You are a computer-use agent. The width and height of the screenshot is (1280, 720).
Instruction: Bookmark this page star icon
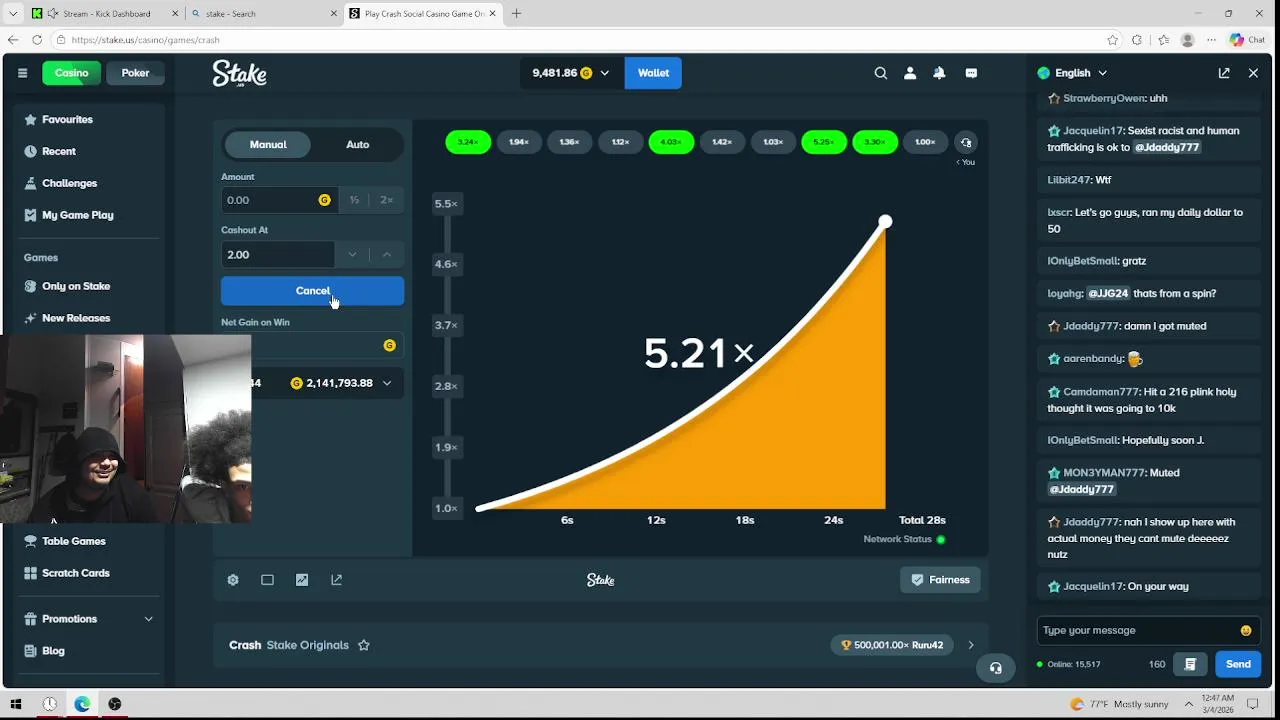1113,40
